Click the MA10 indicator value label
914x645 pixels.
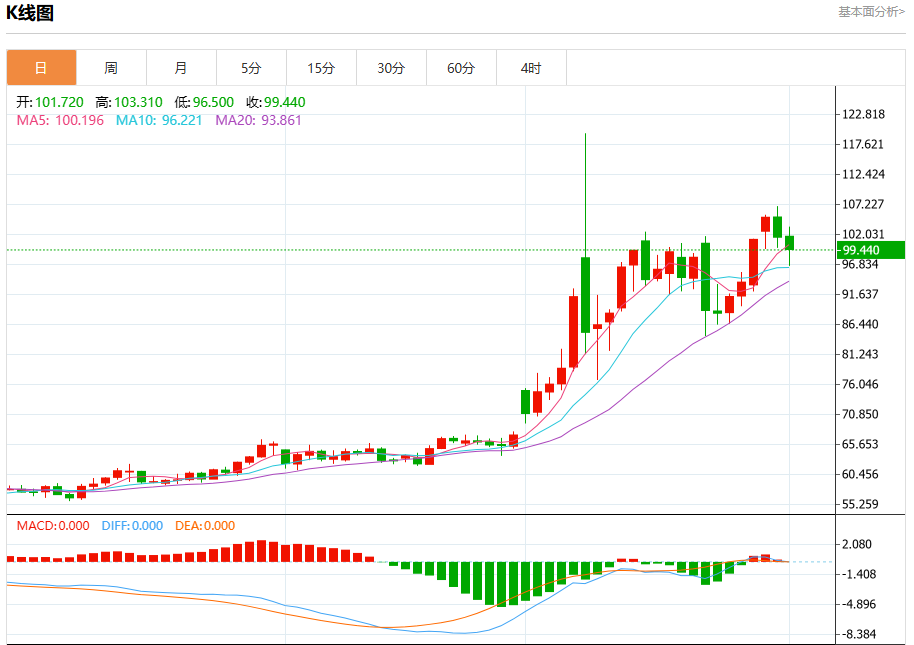coord(159,121)
